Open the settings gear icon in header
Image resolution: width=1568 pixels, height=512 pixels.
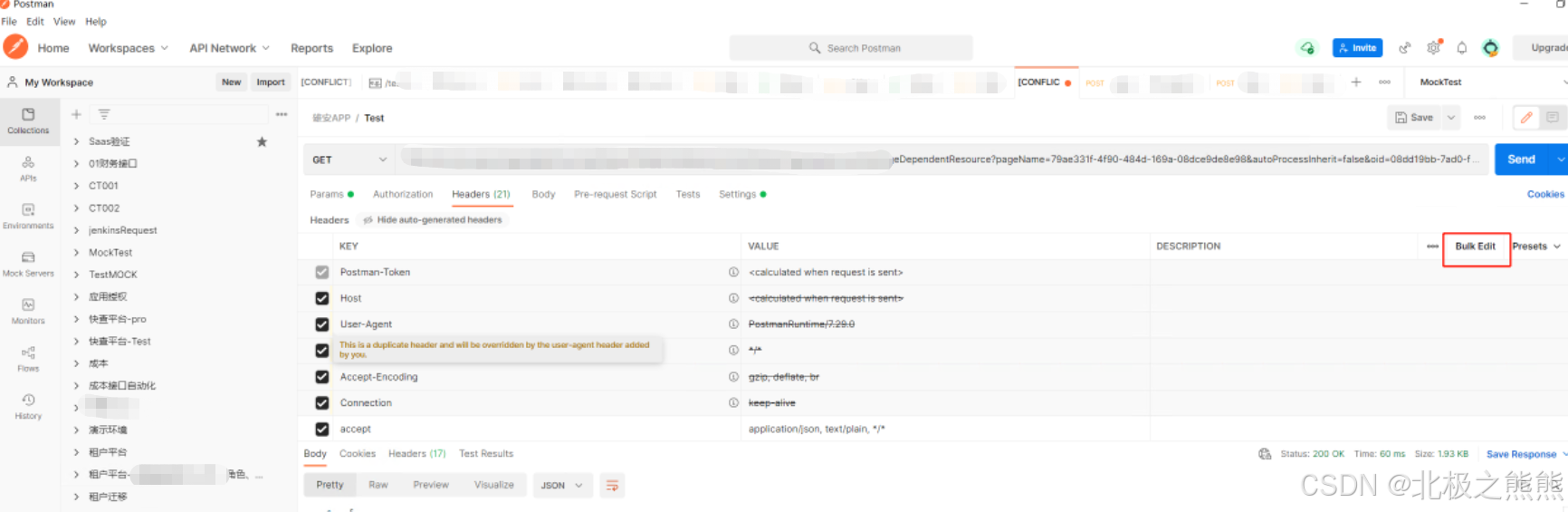[x=1433, y=48]
